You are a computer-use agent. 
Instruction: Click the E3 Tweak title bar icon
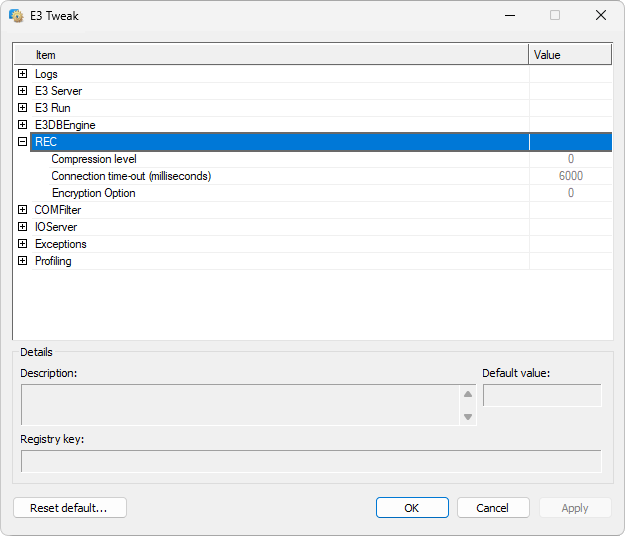click(16, 16)
